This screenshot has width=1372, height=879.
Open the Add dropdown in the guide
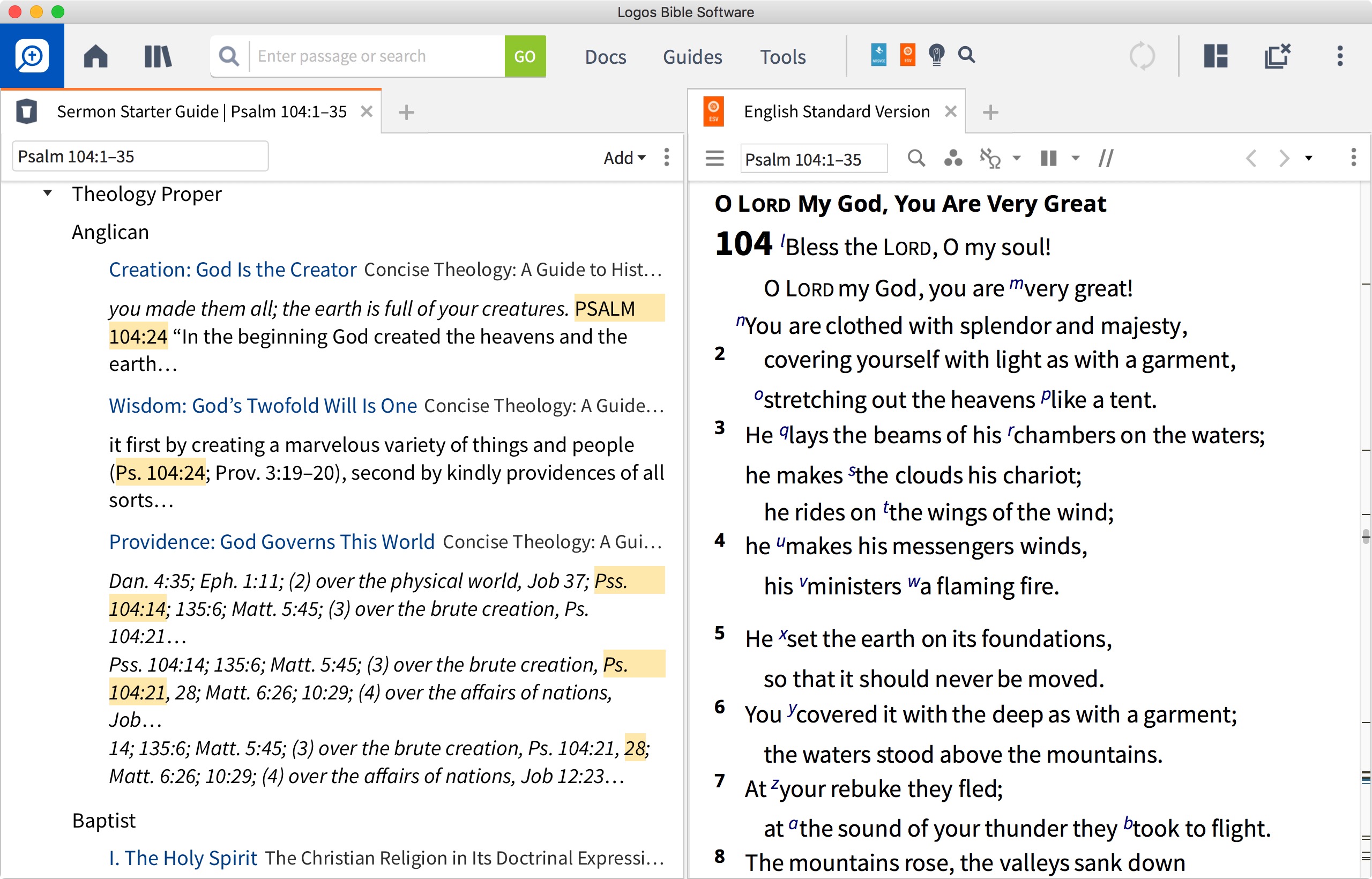[624, 158]
